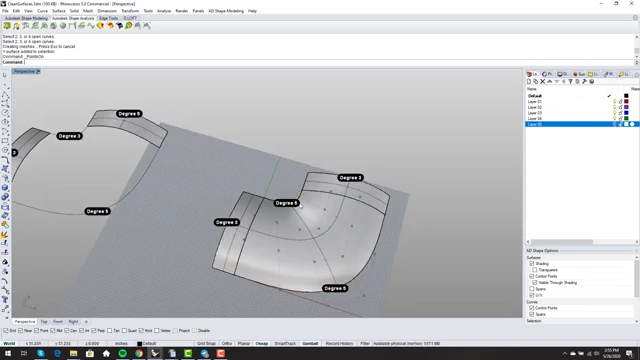The height and width of the screenshot is (360, 640).
Task: Open File Explorer from taskbar
Action: coord(73,353)
